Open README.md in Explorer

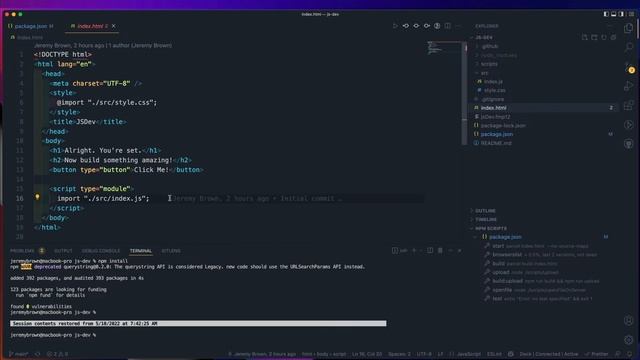496,143
